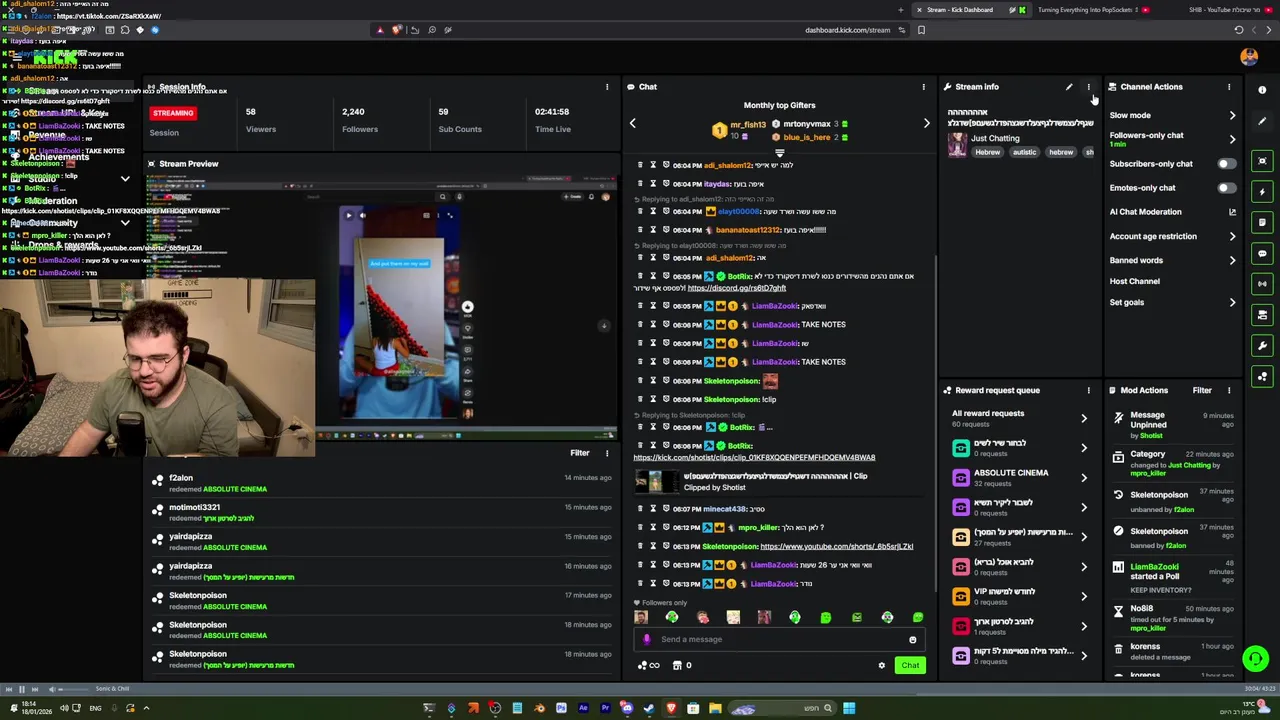Open kick.com clip link in chat
The image size is (1280, 720).
[754, 458]
